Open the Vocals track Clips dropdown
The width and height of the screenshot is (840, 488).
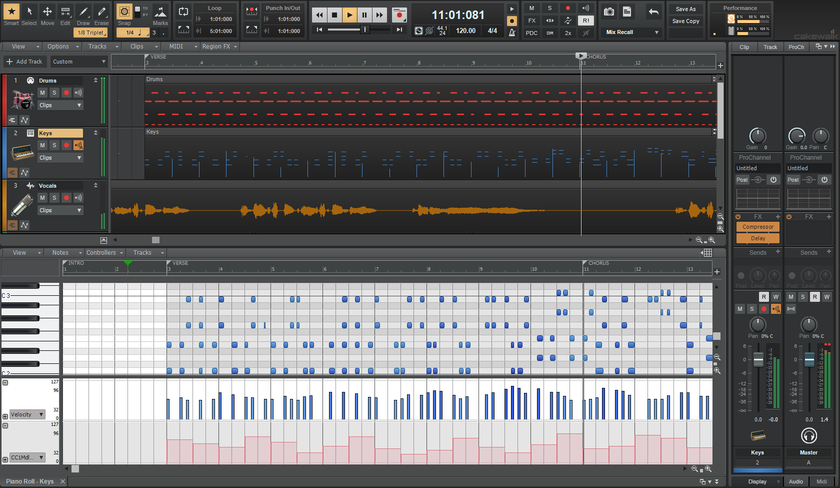[x=60, y=210]
